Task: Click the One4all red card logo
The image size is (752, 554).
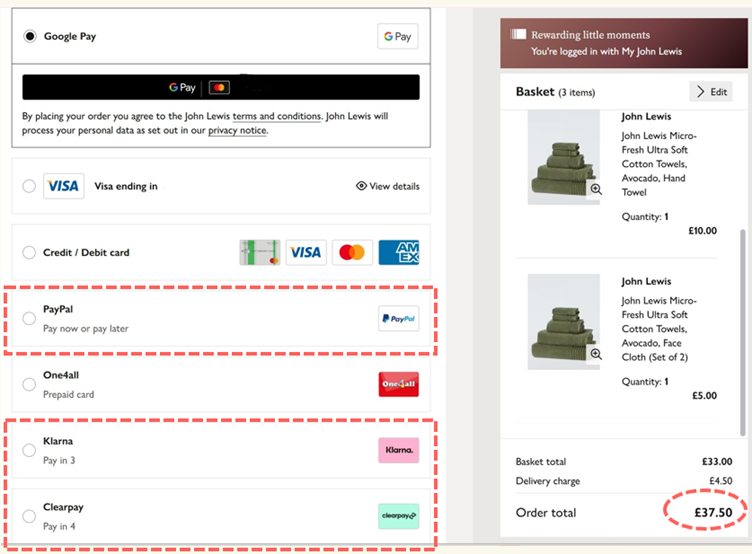Action: click(x=399, y=384)
